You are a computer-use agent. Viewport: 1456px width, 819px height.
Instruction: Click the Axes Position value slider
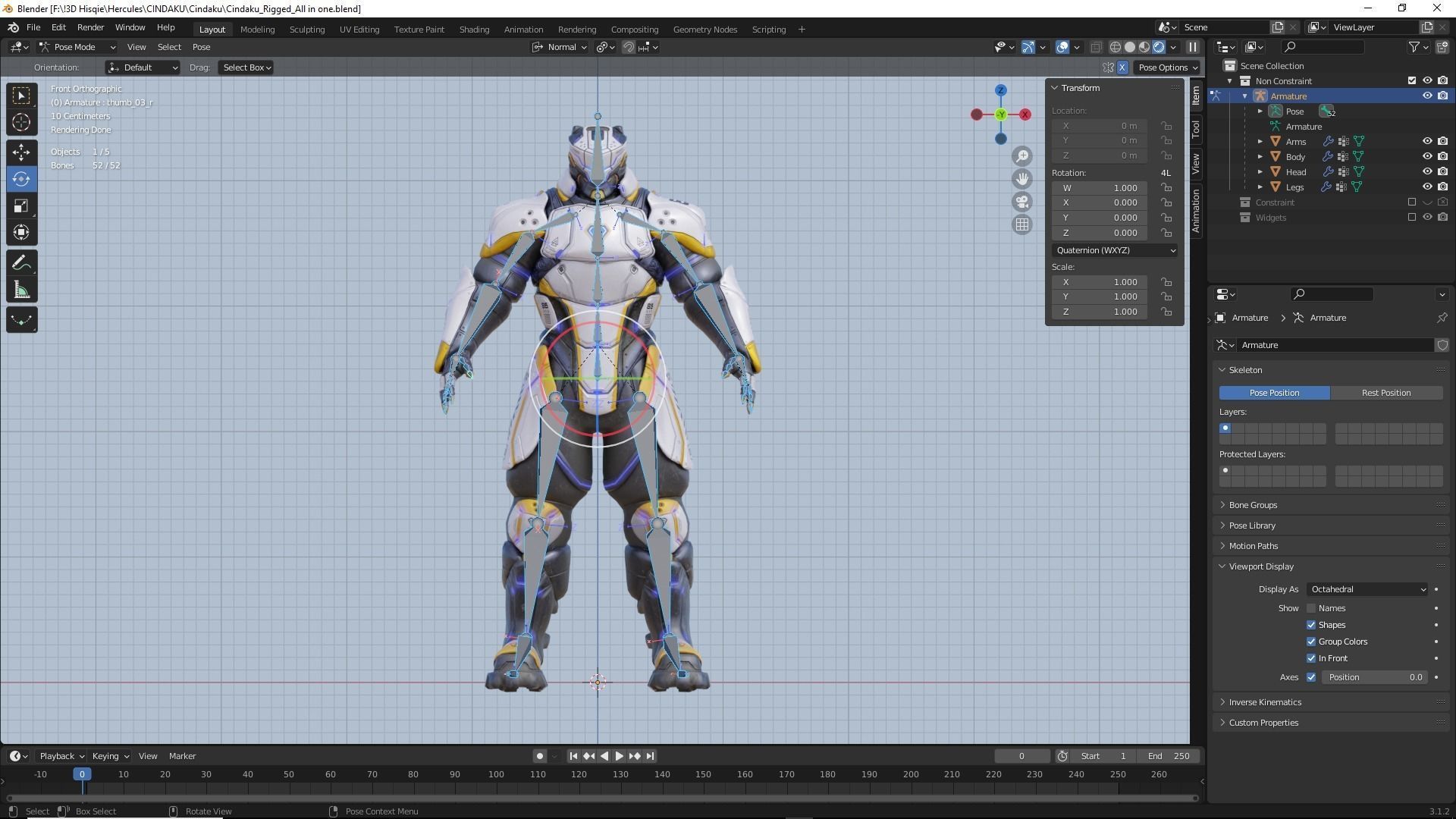point(1374,677)
